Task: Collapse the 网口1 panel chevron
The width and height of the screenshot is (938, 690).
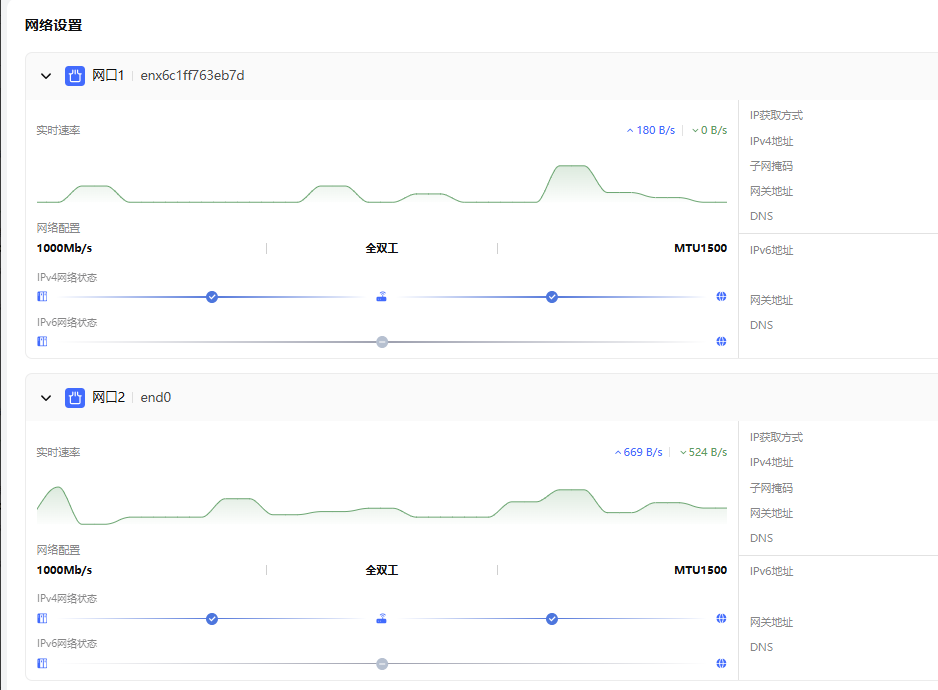Action: [x=46, y=76]
